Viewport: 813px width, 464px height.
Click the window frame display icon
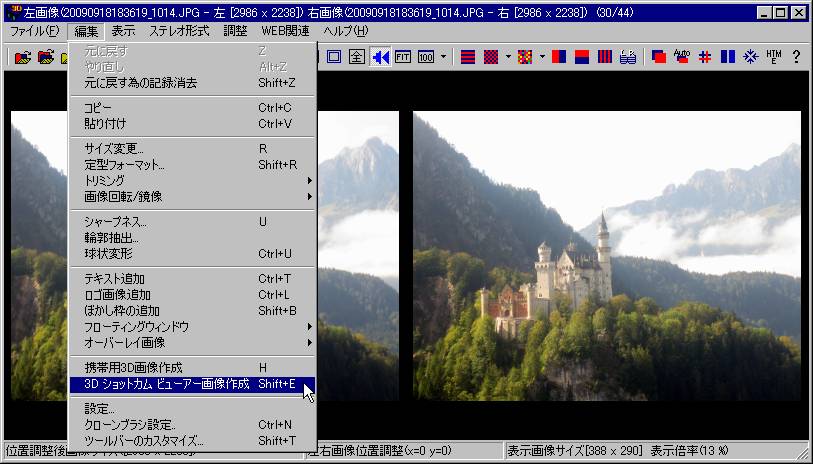tap(334, 57)
